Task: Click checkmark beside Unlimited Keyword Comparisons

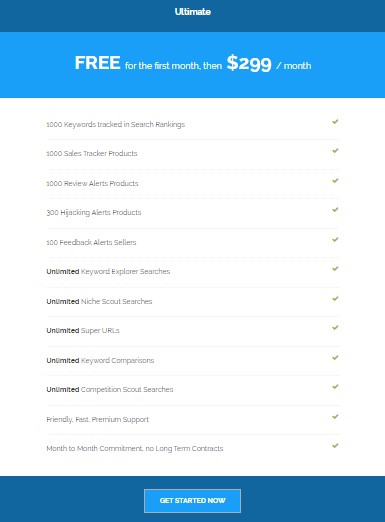Action: click(335, 358)
